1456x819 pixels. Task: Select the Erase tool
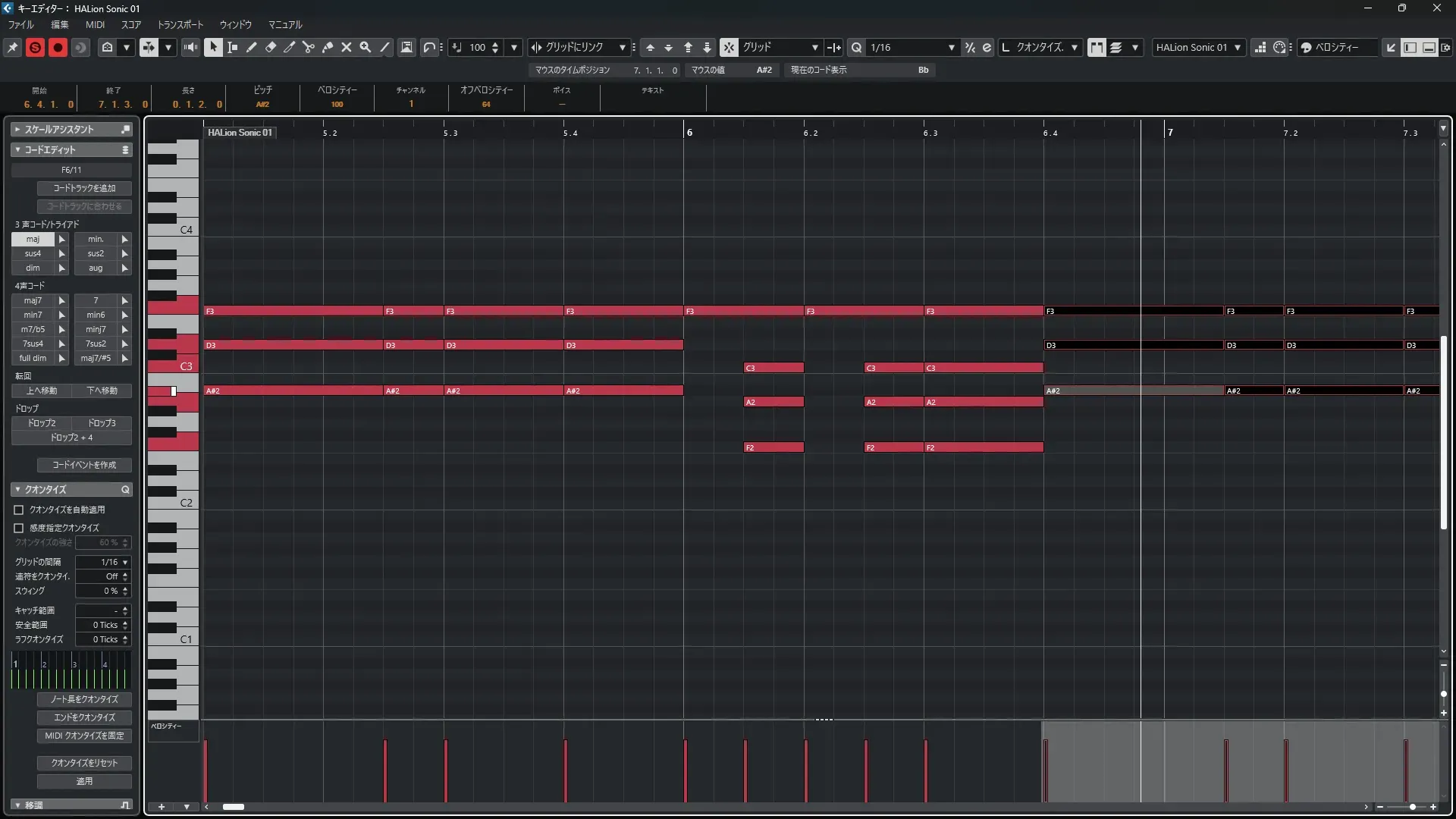(271, 47)
